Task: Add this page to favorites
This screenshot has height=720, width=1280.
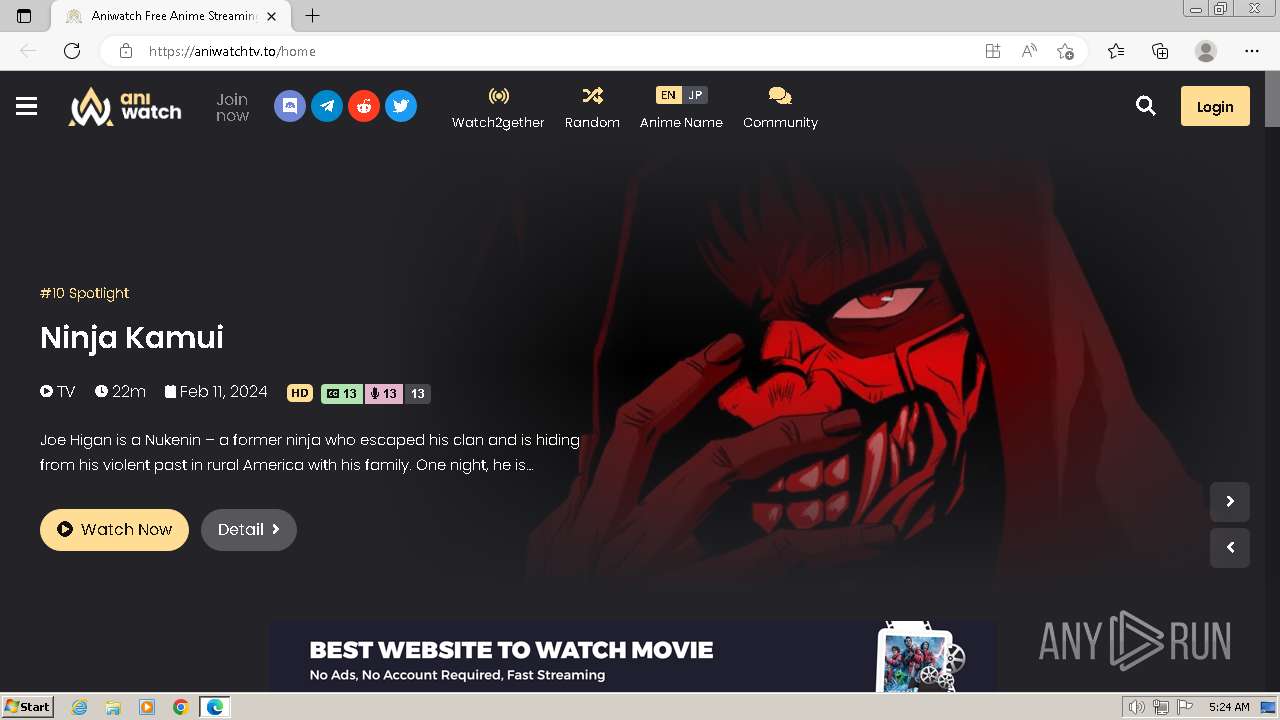Action: point(1065,51)
